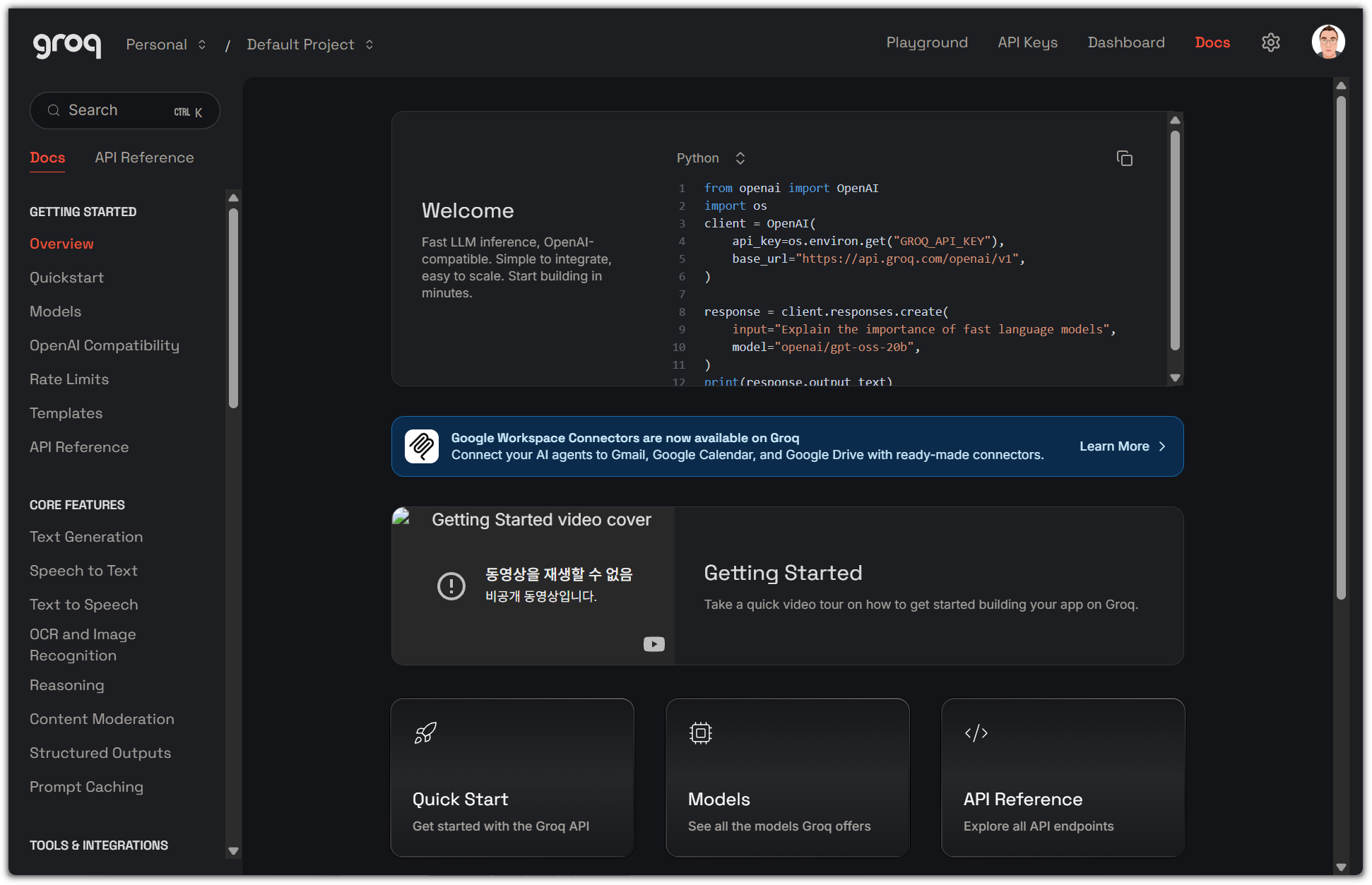Go to the Playground page

pyautogui.click(x=927, y=42)
